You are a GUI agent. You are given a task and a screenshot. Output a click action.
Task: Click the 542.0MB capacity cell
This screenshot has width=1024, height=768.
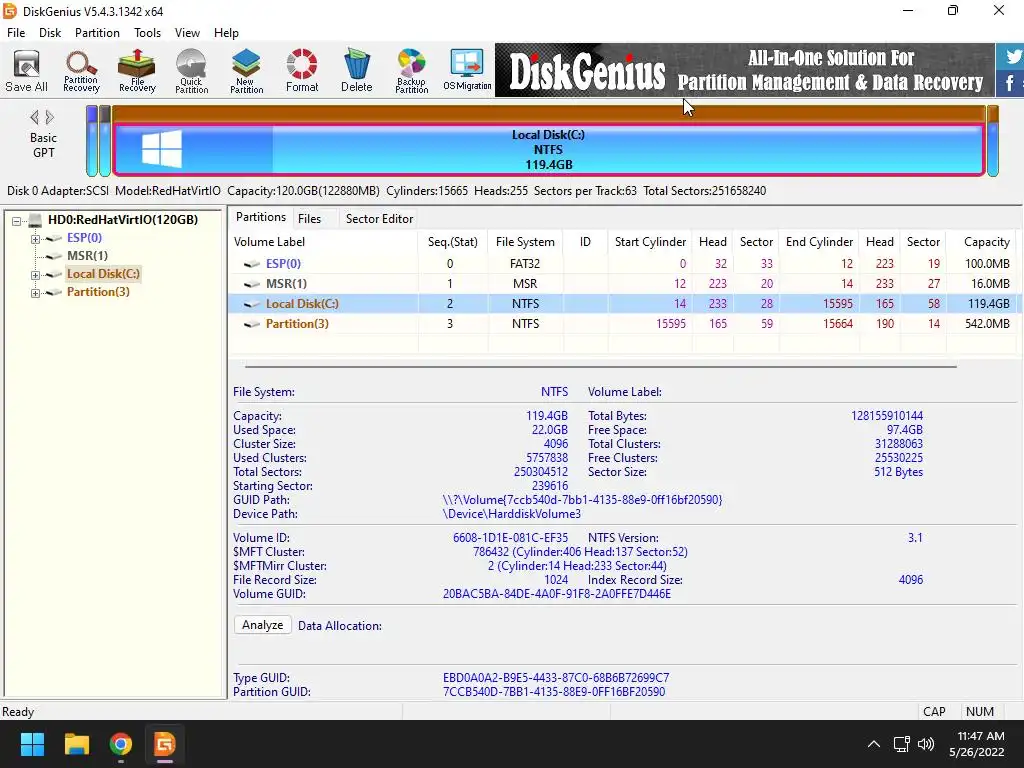pyautogui.click(x=987, y=324)
